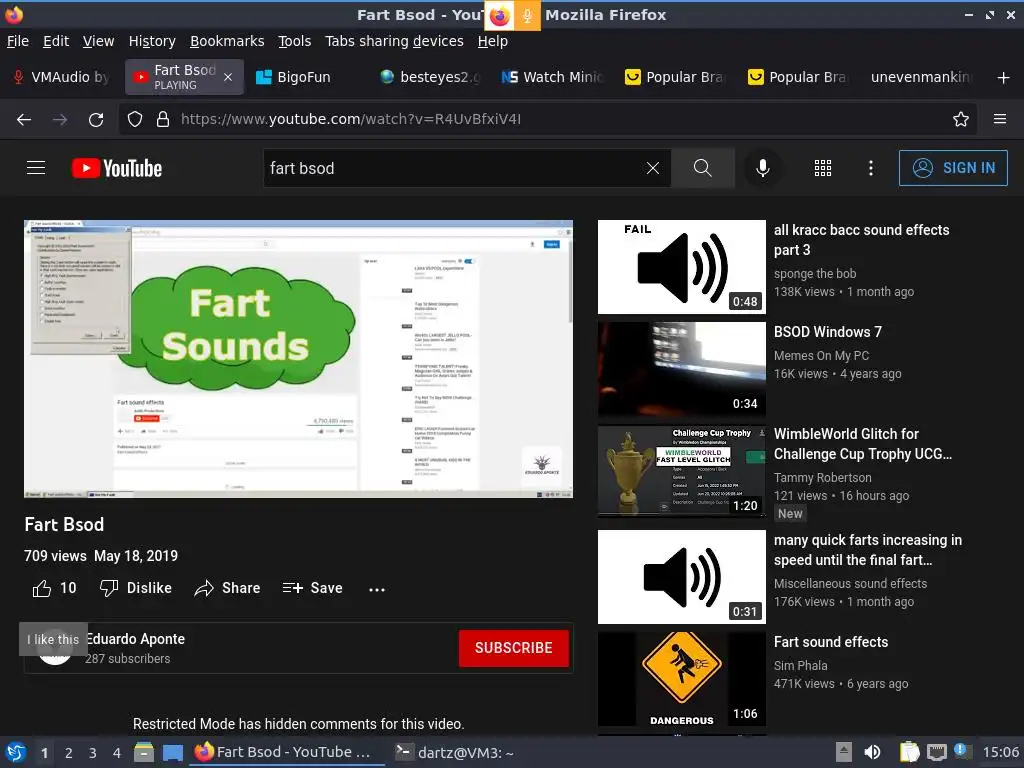The height and width of the screenshot is (768, 1024).
Task: Open the BSOD Windows 7 thumbnail
Action: 682,370
